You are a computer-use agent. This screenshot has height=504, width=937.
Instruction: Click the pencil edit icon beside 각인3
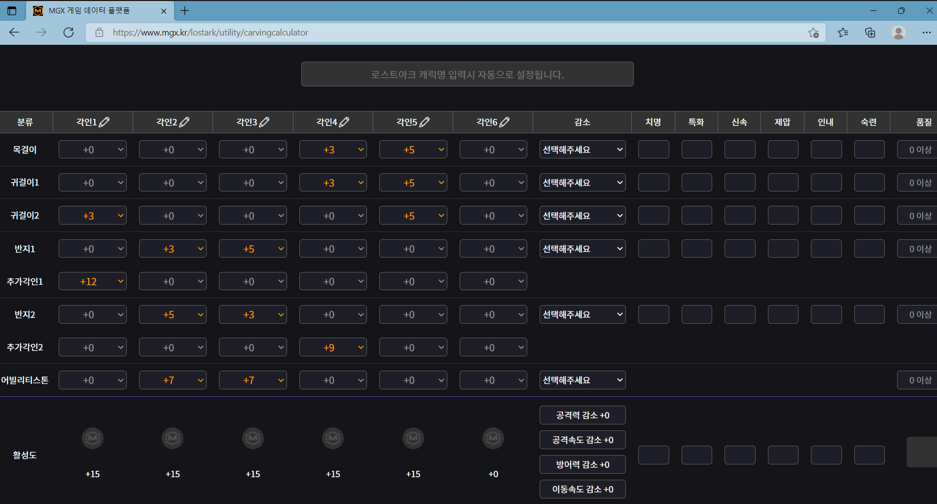pos(264,122)
